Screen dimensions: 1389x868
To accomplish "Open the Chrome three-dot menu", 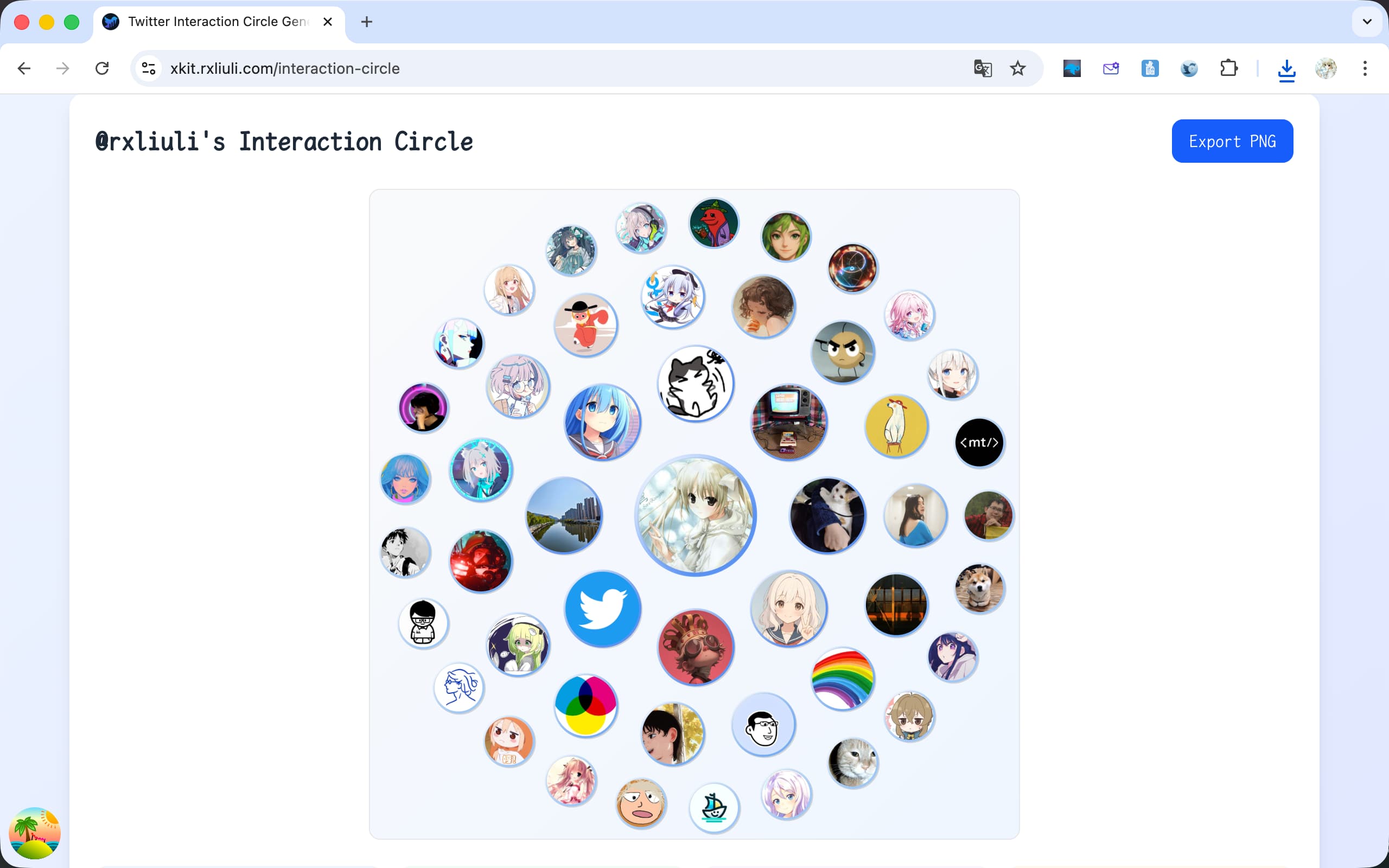I will (x=1365, y=68).
